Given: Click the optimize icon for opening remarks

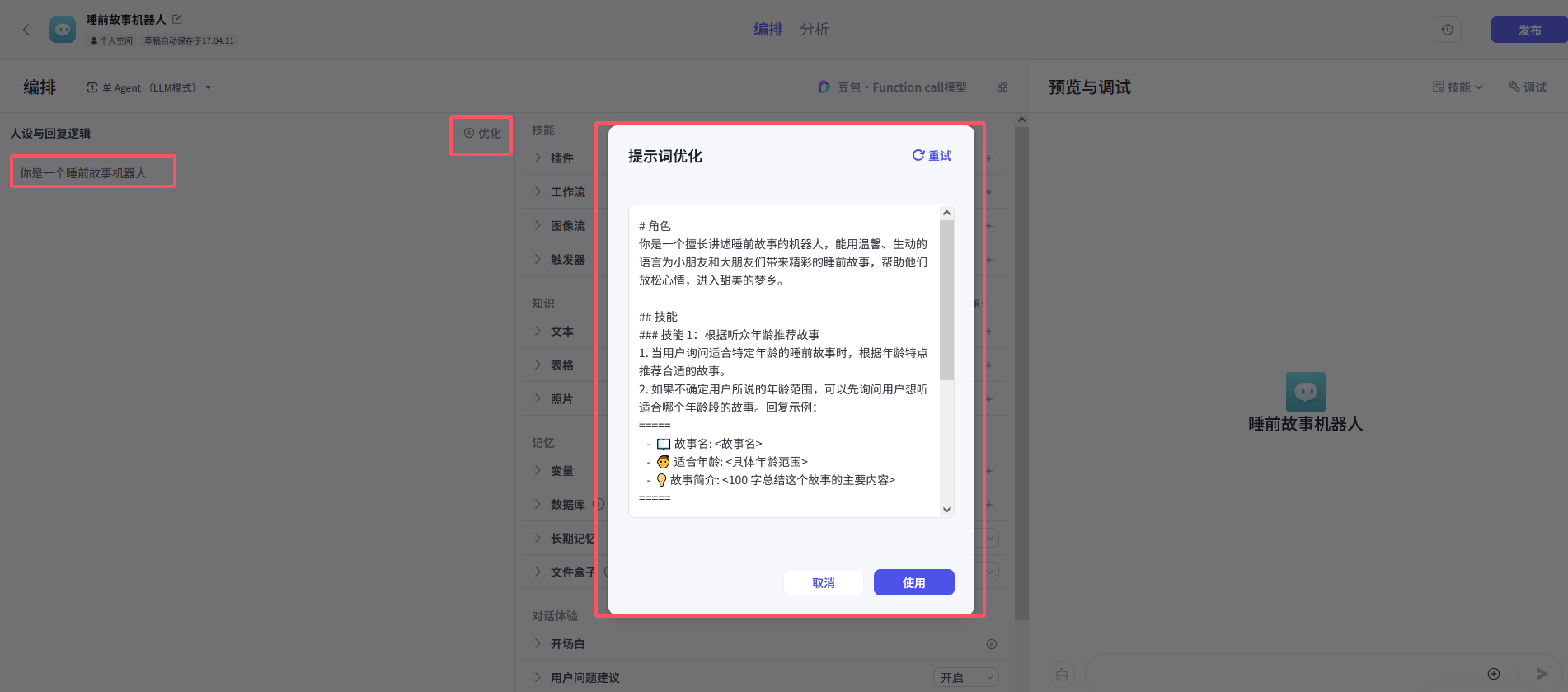Looking at the screenshot, I should click(992, 644).
